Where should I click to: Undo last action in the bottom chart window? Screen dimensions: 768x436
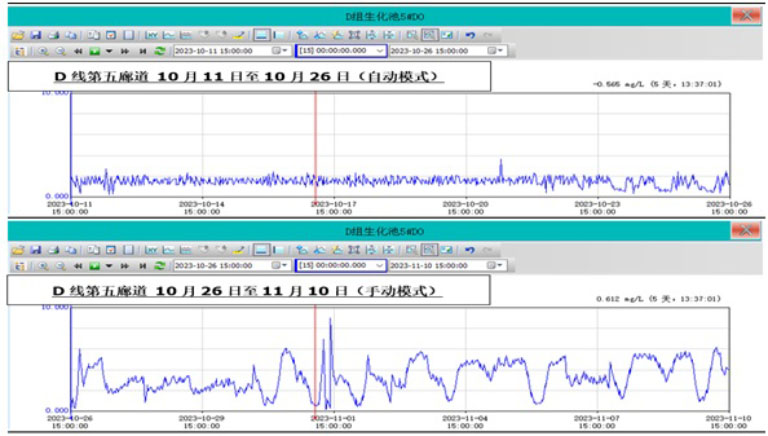(470, 250)
